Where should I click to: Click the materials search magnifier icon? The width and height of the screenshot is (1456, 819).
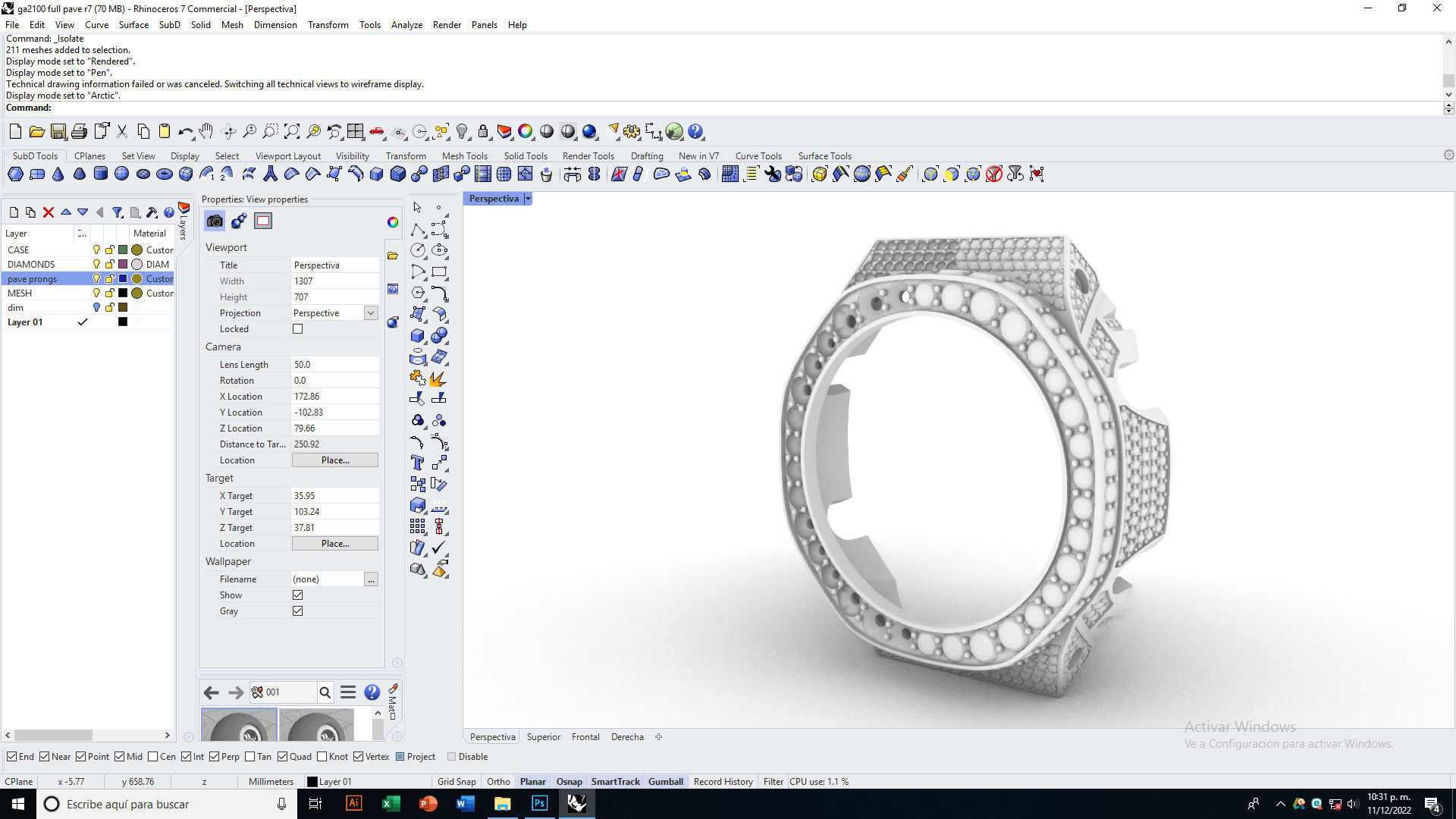[325, 692]
